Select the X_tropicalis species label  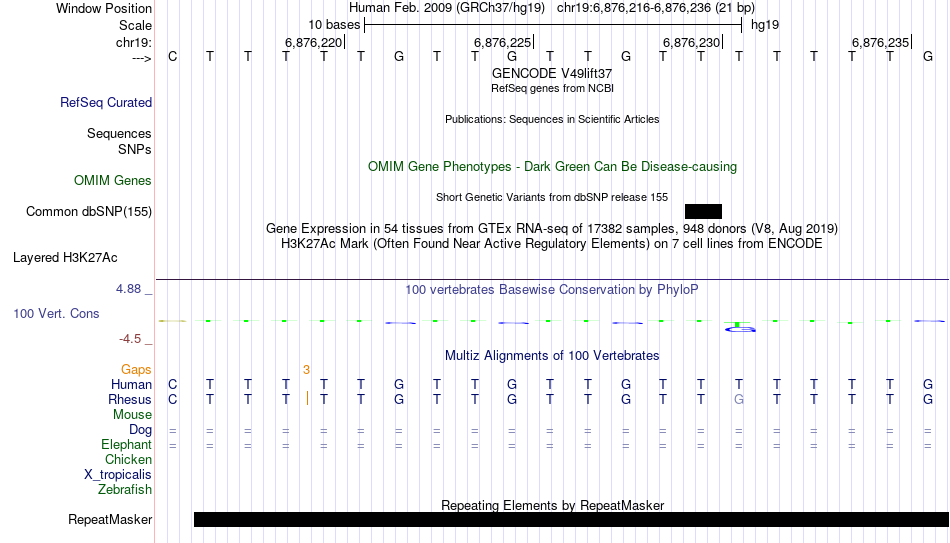(x=118, y=475)
